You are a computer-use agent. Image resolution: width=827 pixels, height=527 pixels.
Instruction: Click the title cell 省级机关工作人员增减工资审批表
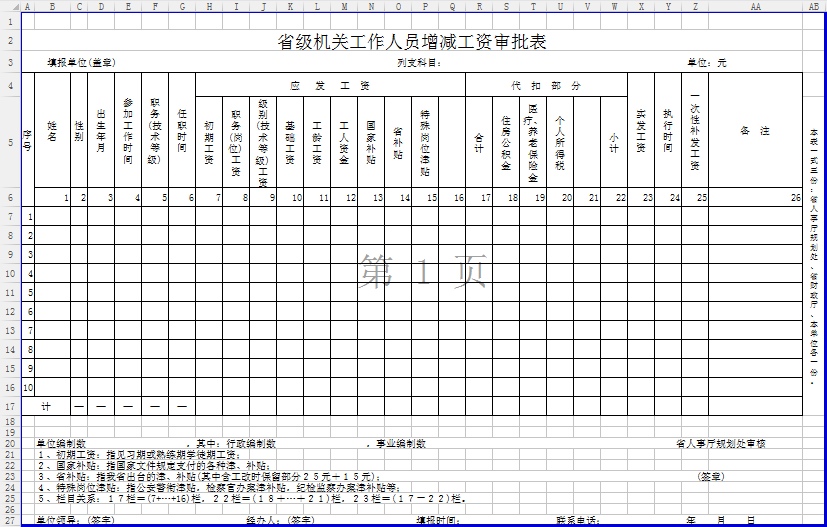pos(412,42)
